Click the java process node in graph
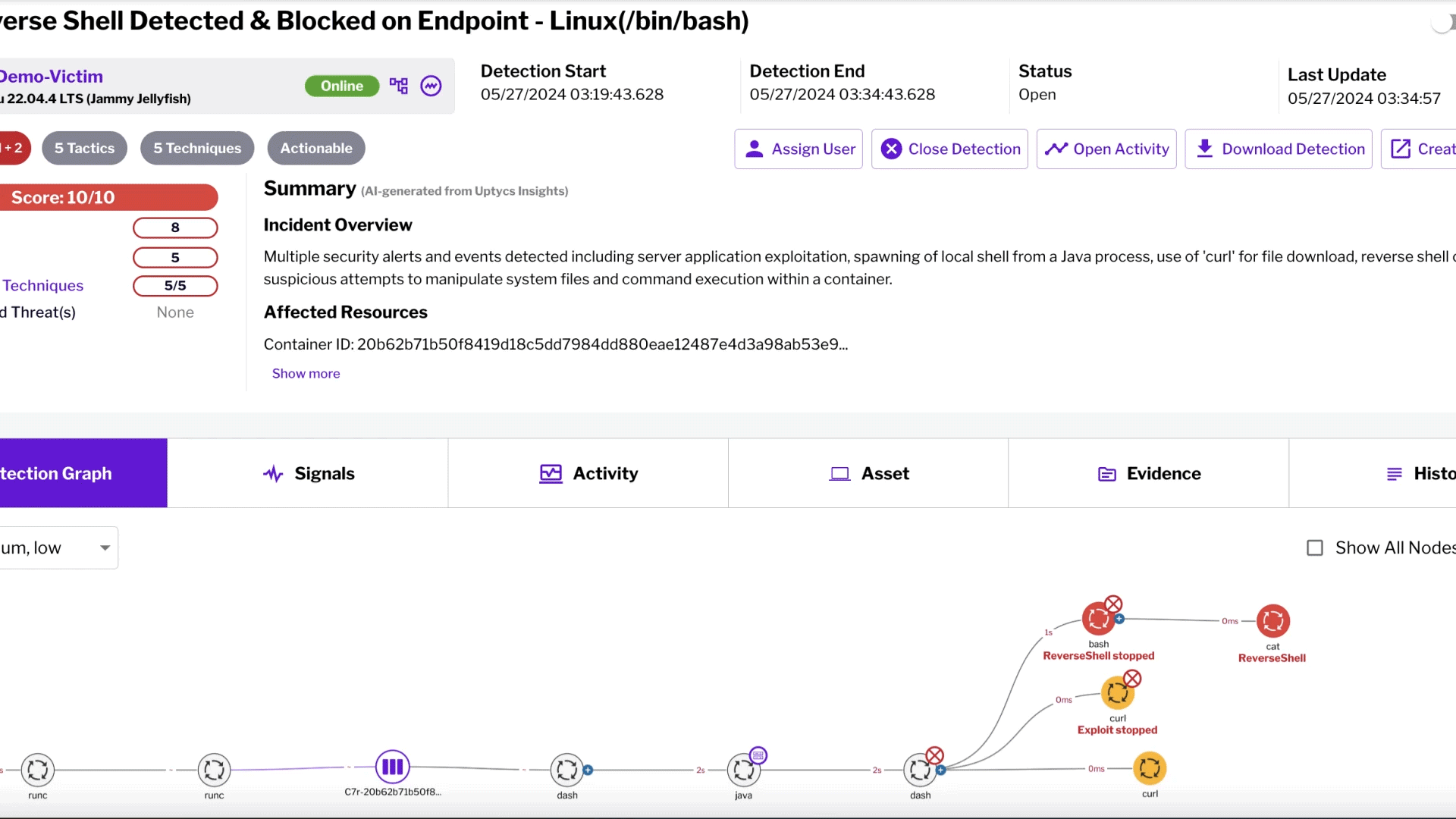The height and width of the screenshot is (819, 1456). click(x=744, y=770)
